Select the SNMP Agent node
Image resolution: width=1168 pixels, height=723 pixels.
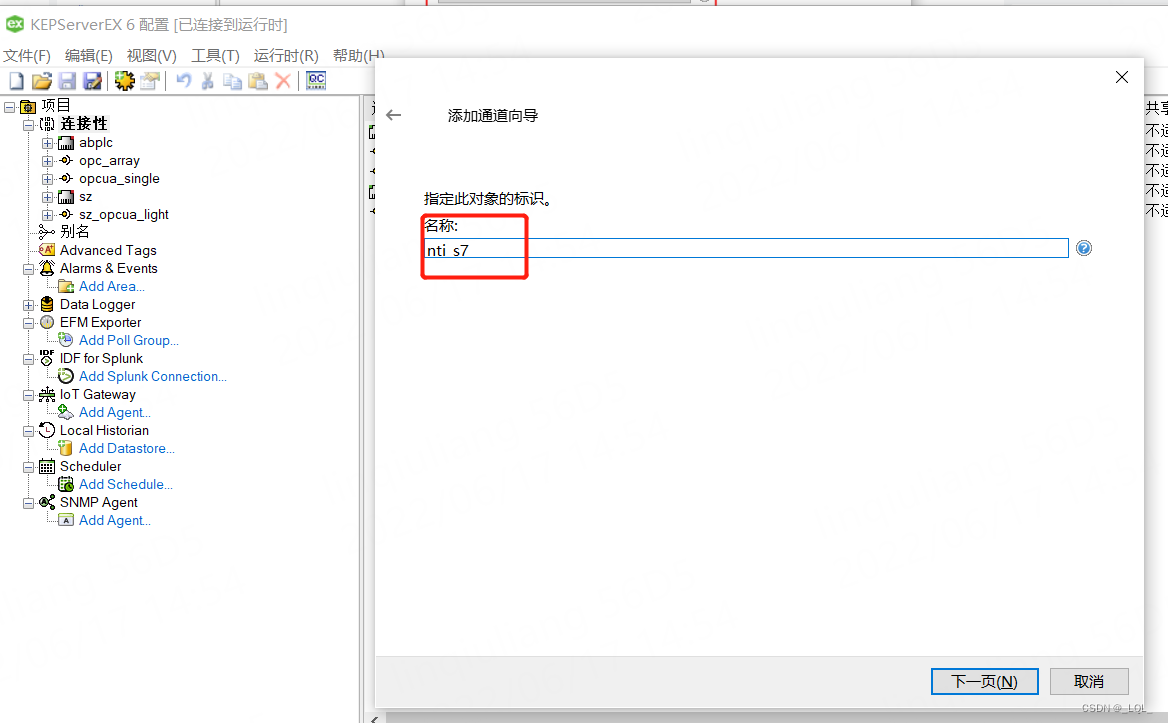(98, 503)
